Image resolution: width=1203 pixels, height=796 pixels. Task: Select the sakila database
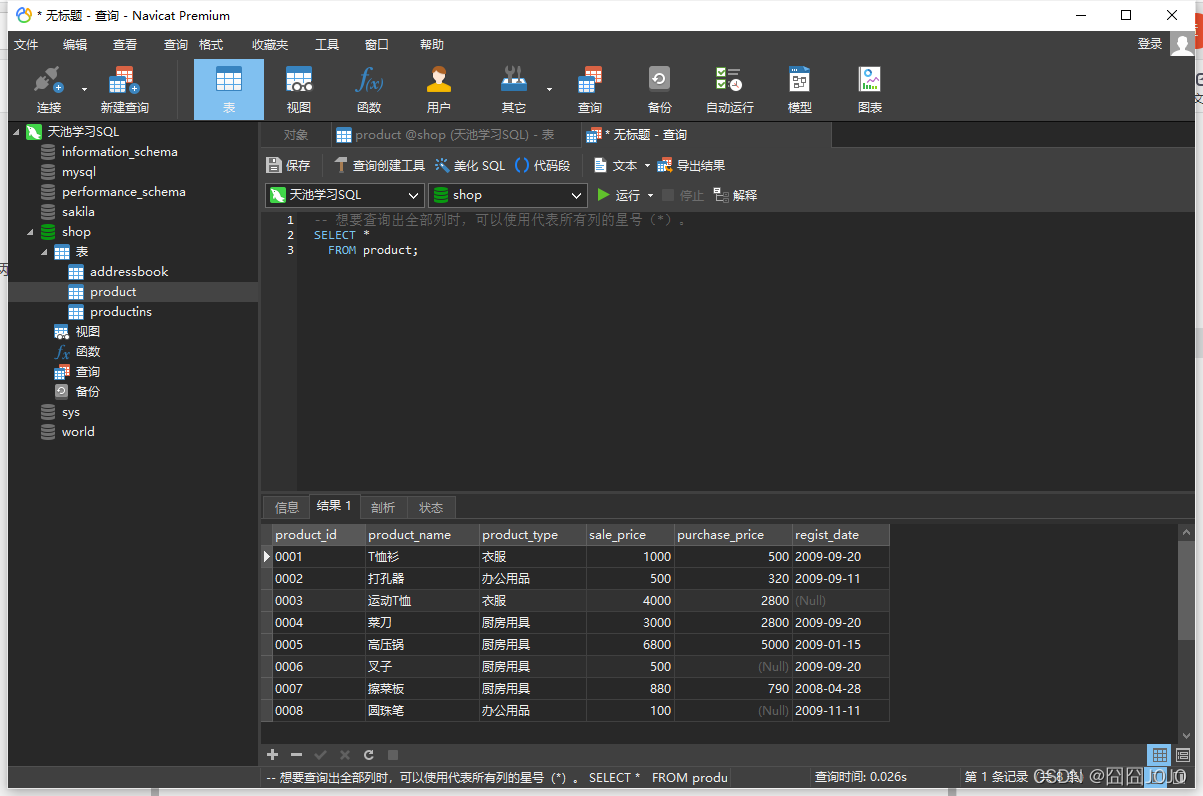(78, 212)
